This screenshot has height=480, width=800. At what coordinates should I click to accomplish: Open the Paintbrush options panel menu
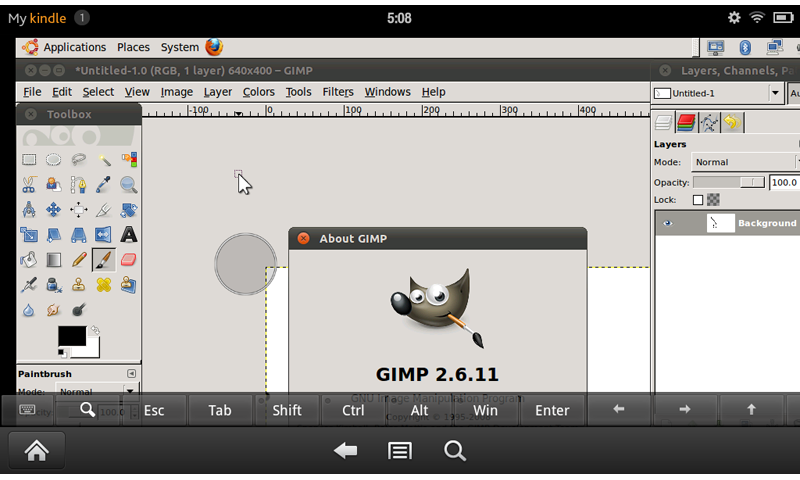[131, 373]
